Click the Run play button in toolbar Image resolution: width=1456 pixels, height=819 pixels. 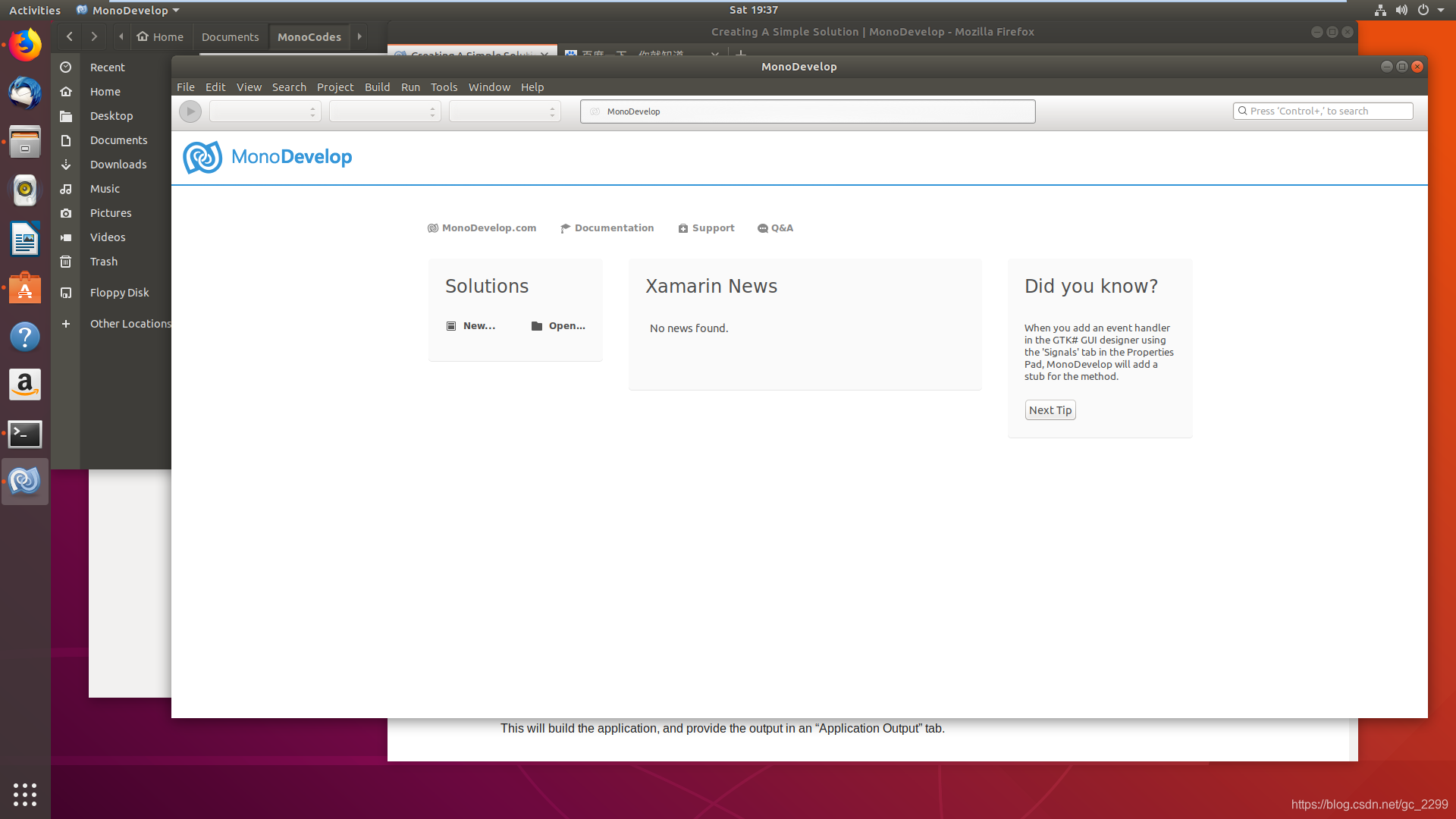click(190, 111)
